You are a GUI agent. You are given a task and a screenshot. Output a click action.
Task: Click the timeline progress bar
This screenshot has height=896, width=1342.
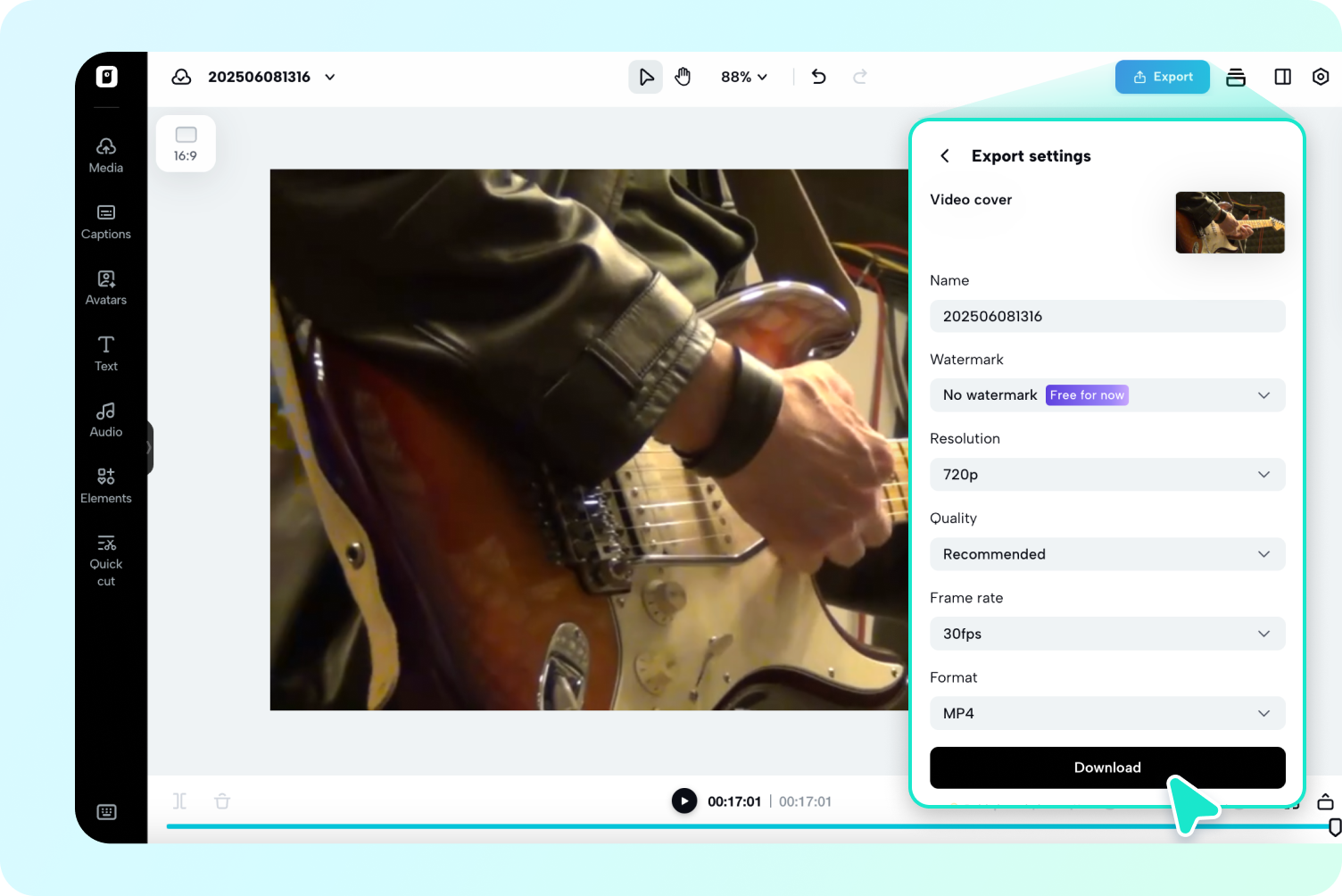(748, 826)
